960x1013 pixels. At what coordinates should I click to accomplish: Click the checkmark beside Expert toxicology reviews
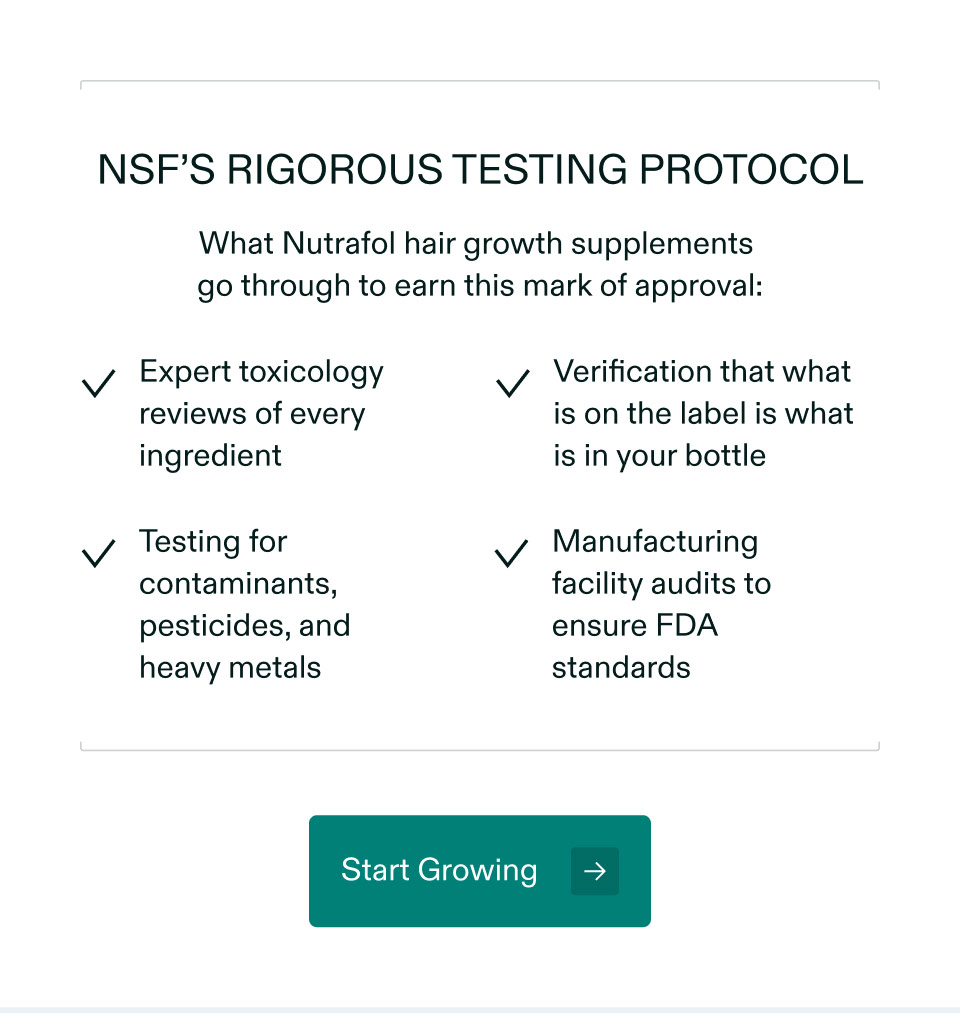[98, 381]
